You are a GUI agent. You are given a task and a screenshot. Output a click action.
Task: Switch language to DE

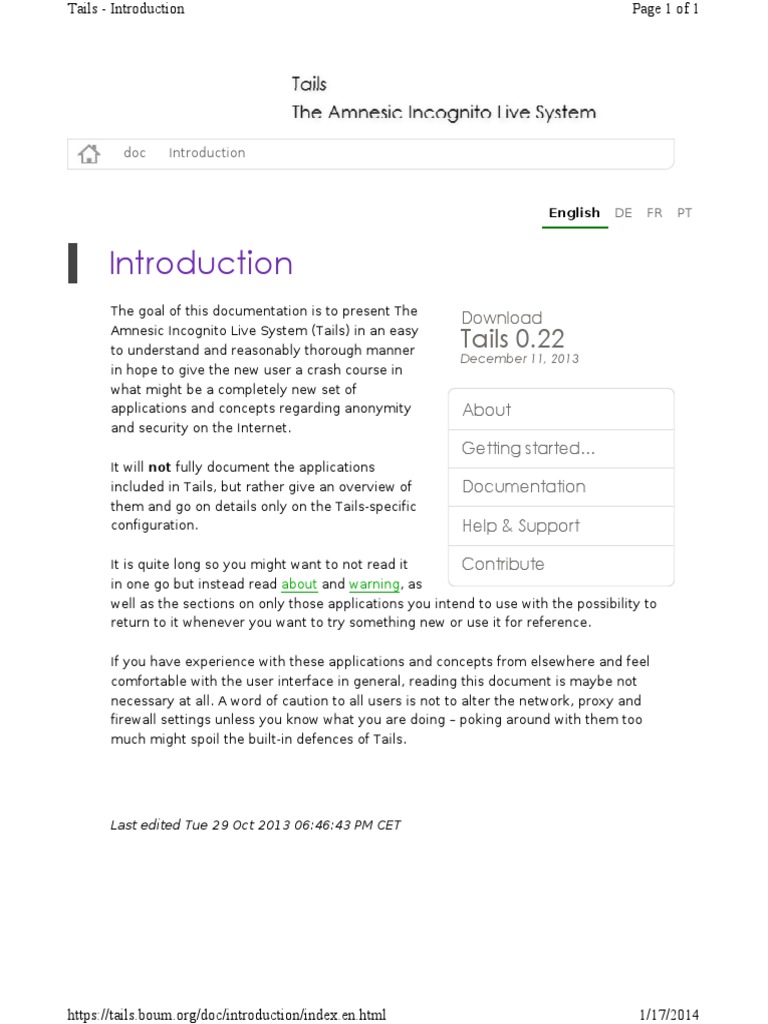[623, 213]
